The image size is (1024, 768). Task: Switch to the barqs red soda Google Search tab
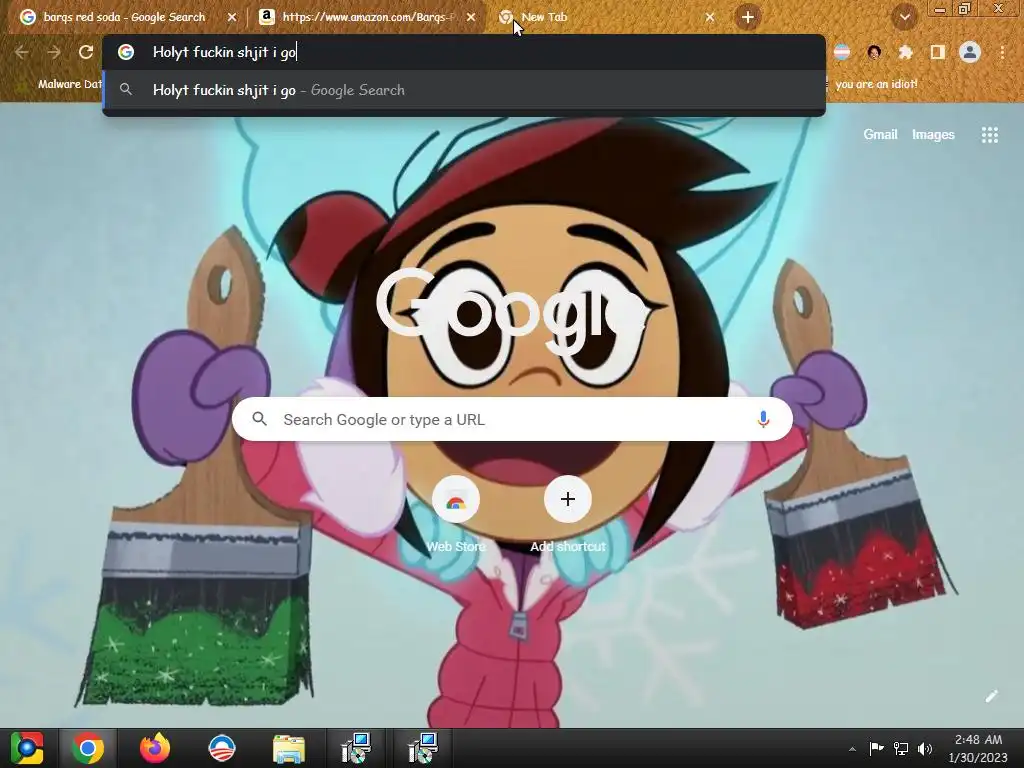(x=124, y=18)
